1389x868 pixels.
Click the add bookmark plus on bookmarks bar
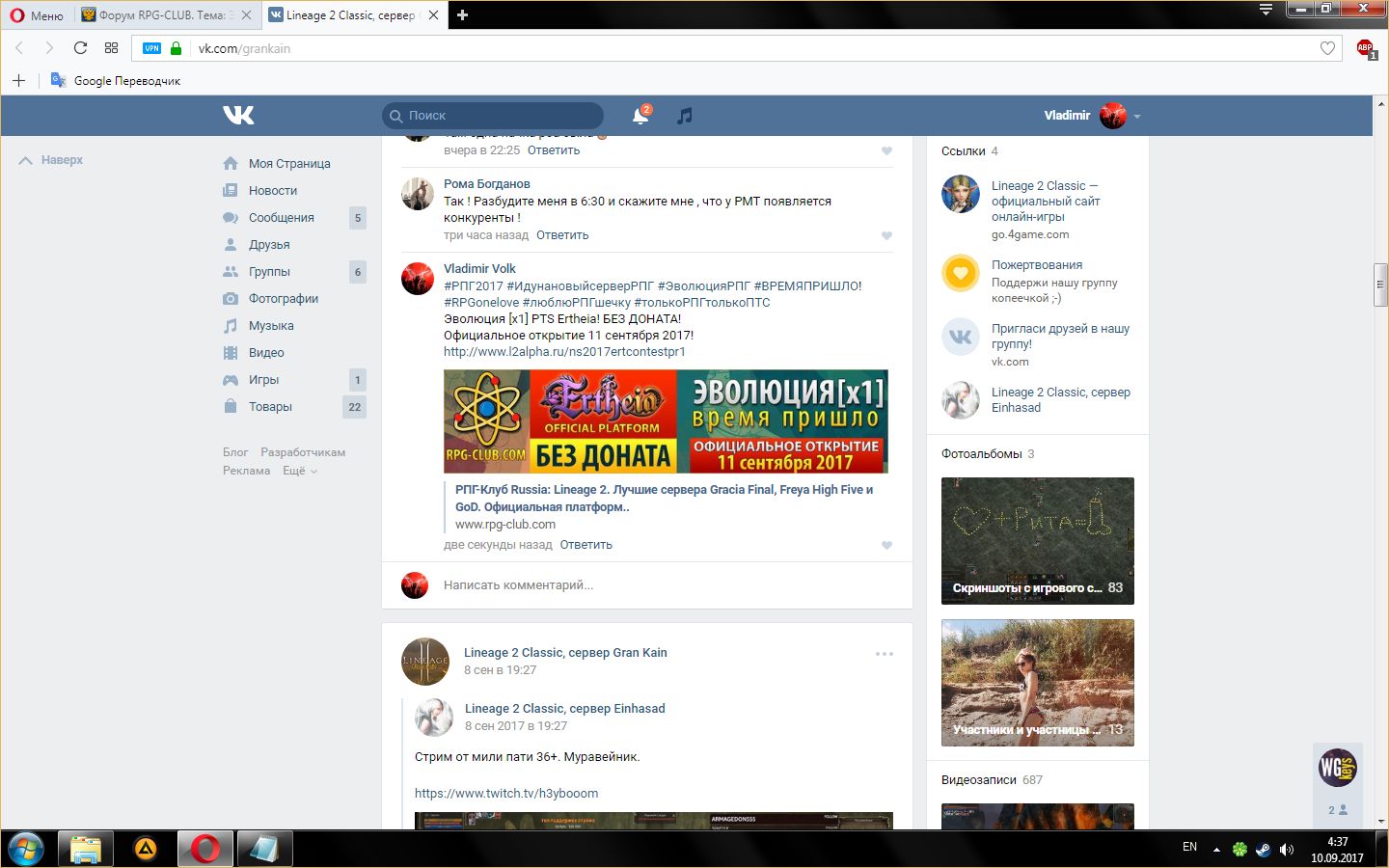18,80
